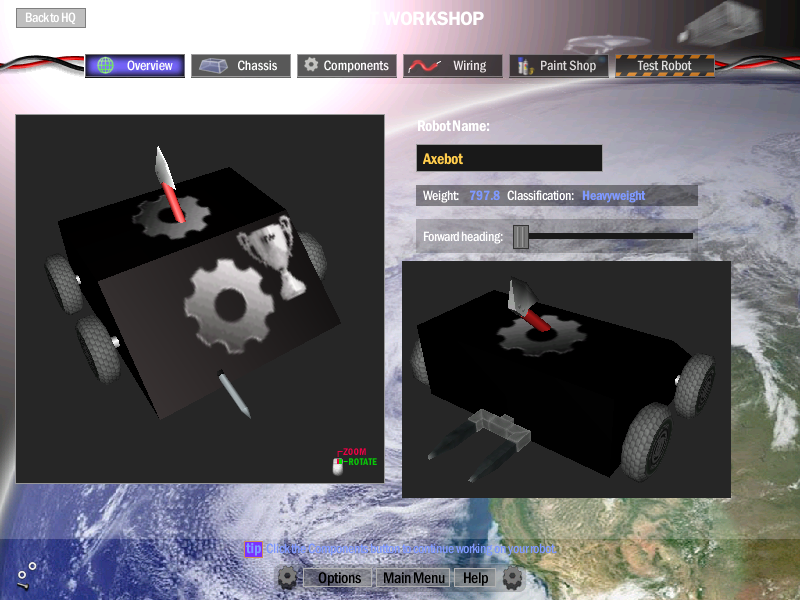Click the gear icon on Components
800x600 pixels.
click(x=311, y=65)
